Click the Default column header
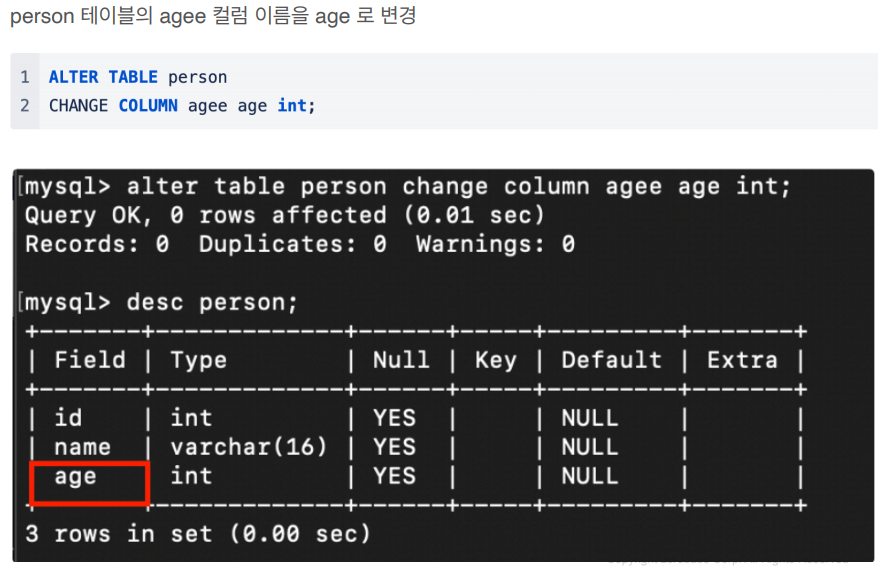The width and height of the screenshot is (882, 568). [x=611, y=360]
